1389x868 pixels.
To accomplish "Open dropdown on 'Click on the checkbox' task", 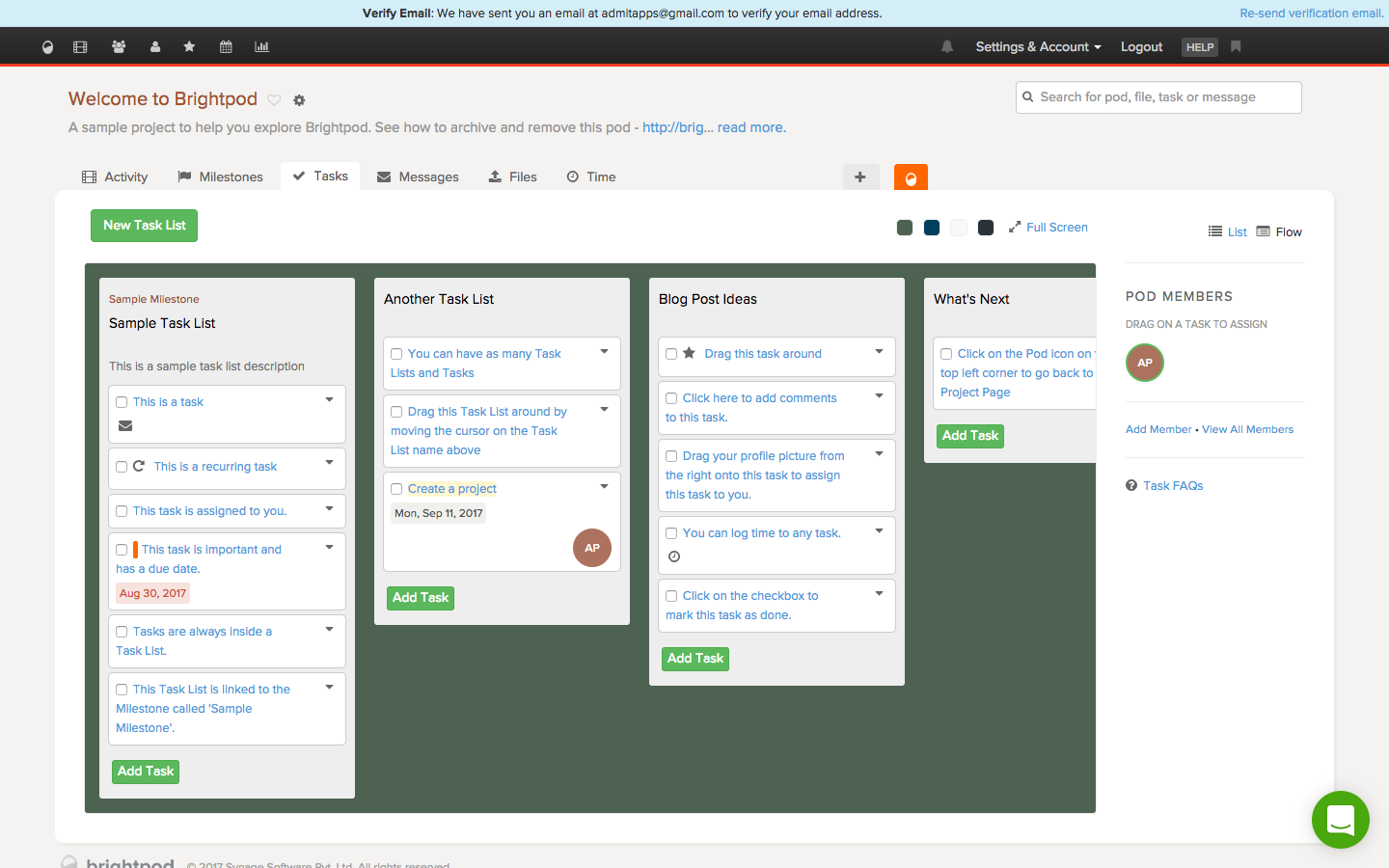I will [879, 593].
